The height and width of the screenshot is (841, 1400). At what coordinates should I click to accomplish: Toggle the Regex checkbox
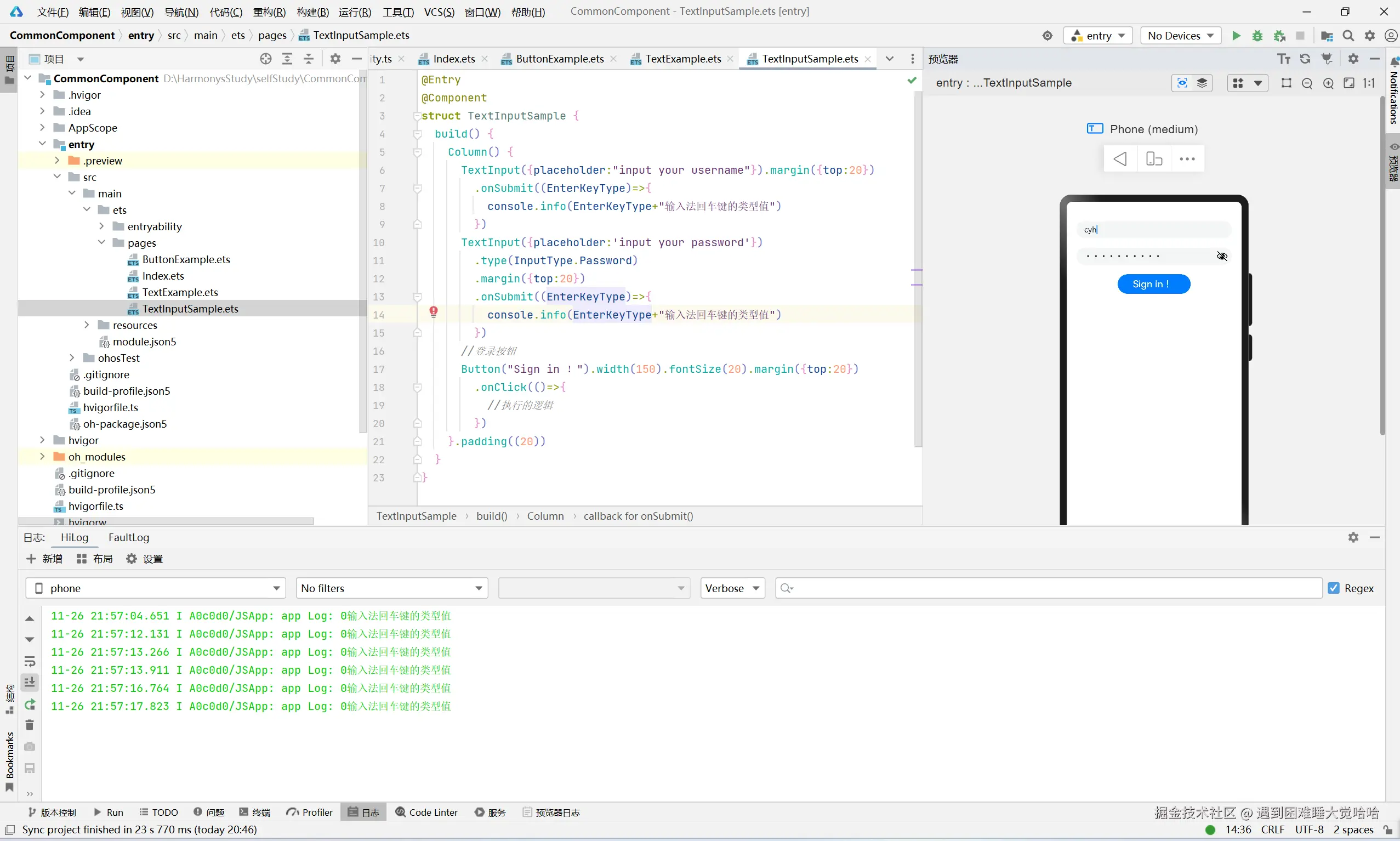pyautogui.click(x=1334, y=588)
